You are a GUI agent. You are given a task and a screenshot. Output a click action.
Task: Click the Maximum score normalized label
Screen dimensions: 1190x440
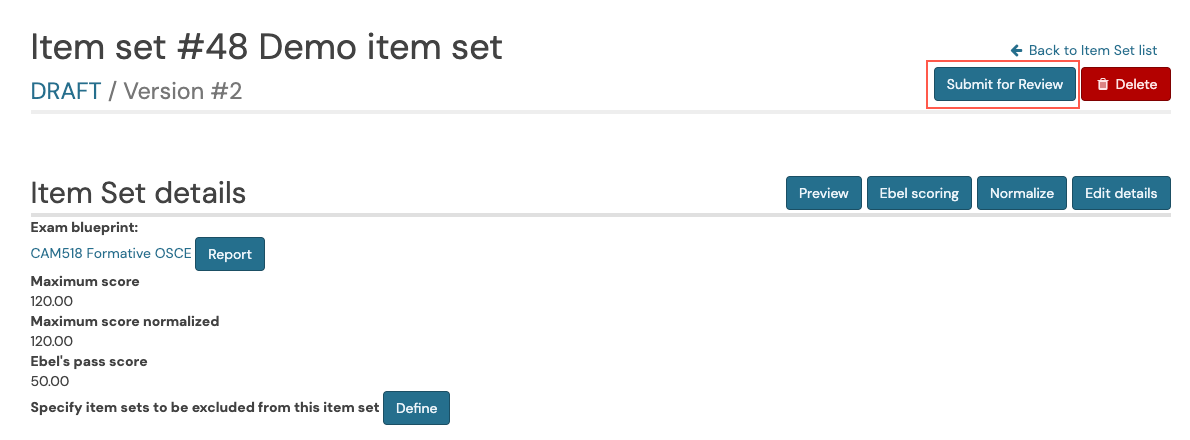[124, 321]
